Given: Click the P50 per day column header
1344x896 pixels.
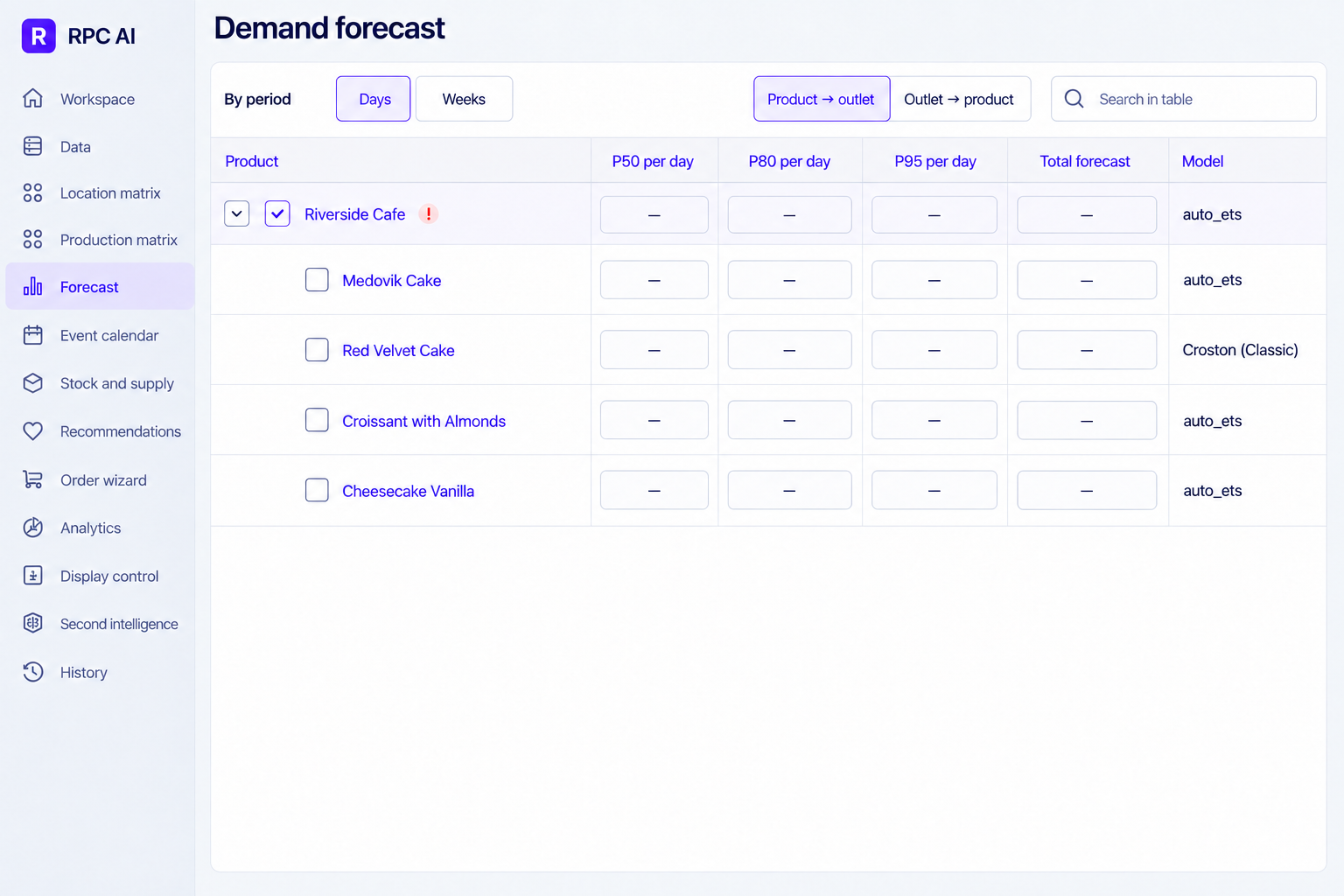Looking at the screenshot, I should [653, 161].
